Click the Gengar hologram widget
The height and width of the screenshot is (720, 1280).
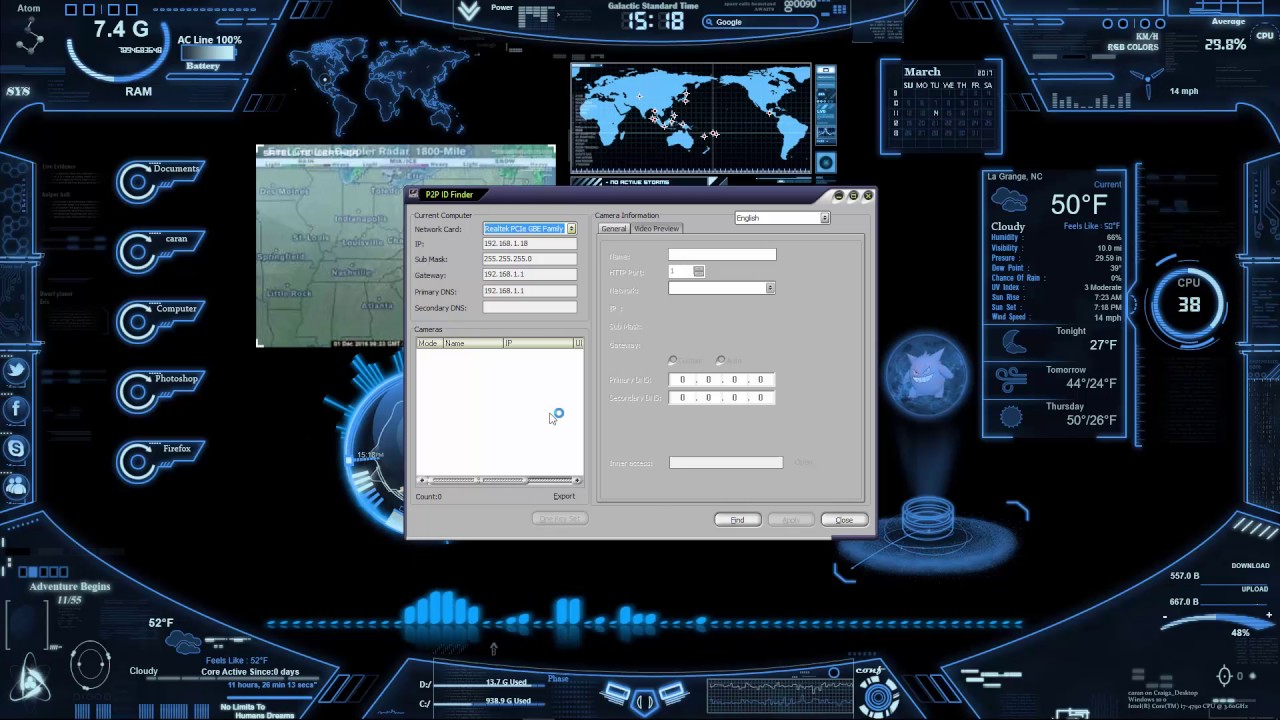pyautogui.click(x=927, y=378)
